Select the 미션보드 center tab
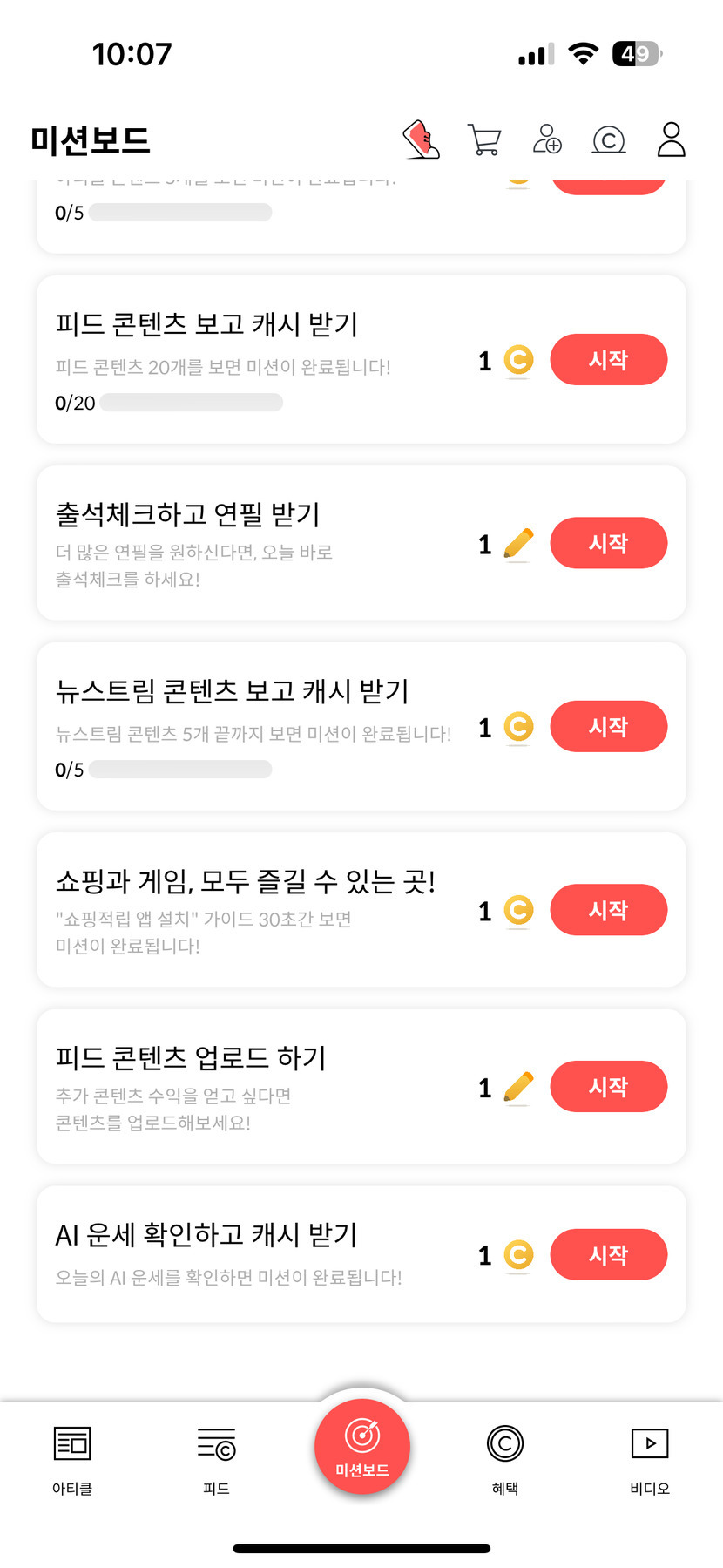723x1568 pixels. point(361,1447)
